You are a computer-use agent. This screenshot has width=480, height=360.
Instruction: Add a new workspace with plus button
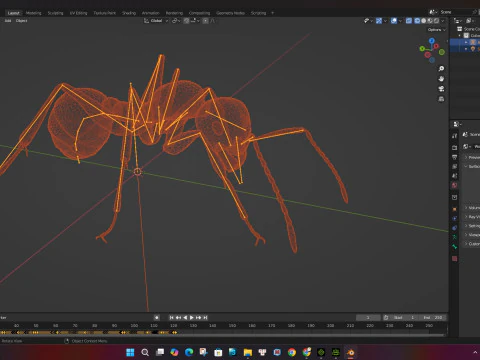tap(272, 13)
